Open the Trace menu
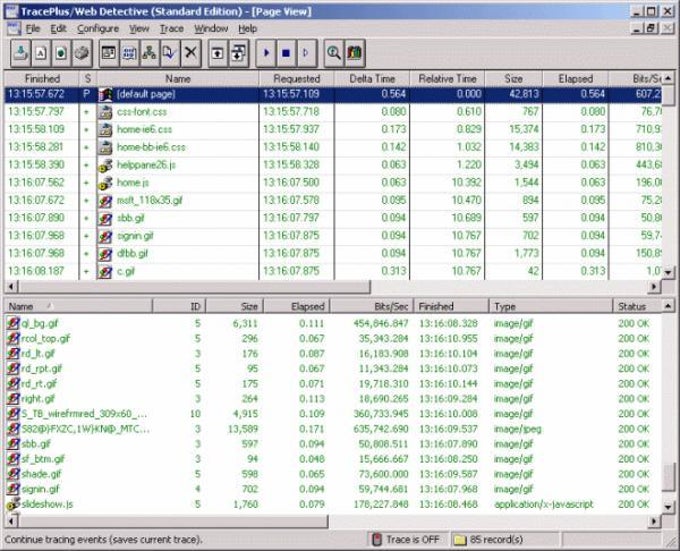The width and height of the screenshot is (680, 551). tap(172, 29)
